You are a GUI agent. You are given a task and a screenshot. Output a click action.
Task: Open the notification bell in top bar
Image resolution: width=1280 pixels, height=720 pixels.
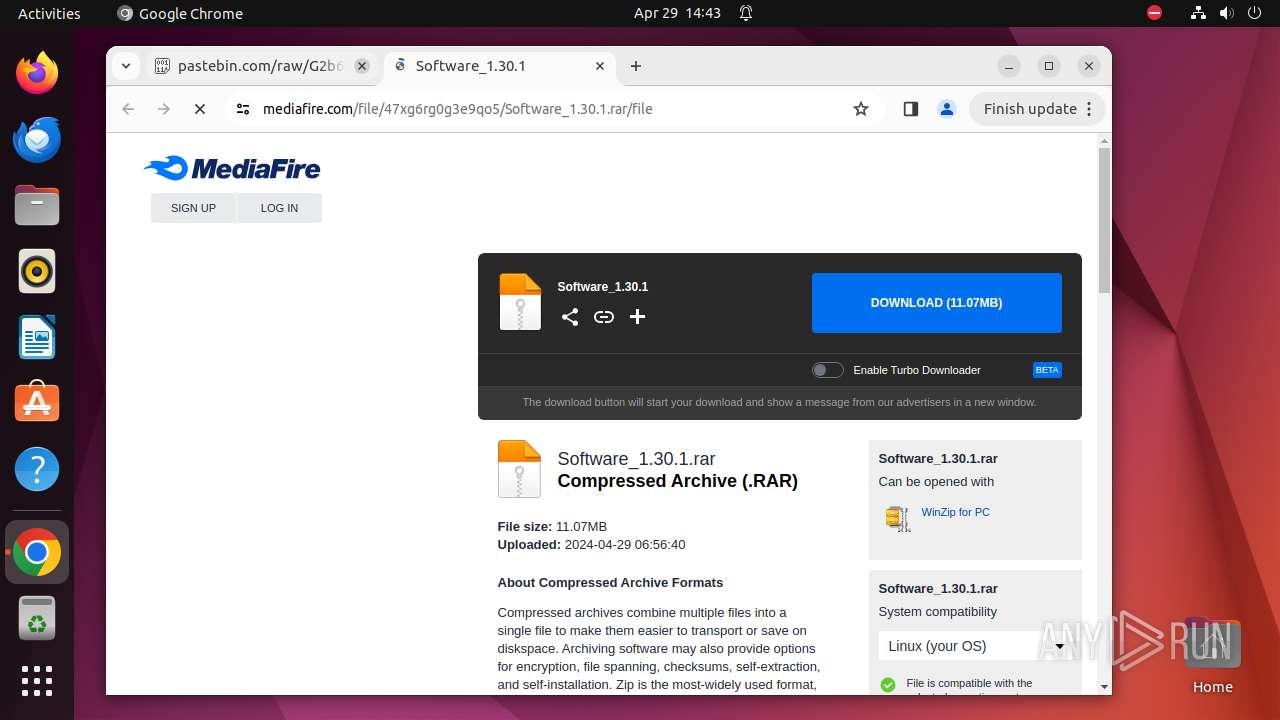[x=746, y=13]
